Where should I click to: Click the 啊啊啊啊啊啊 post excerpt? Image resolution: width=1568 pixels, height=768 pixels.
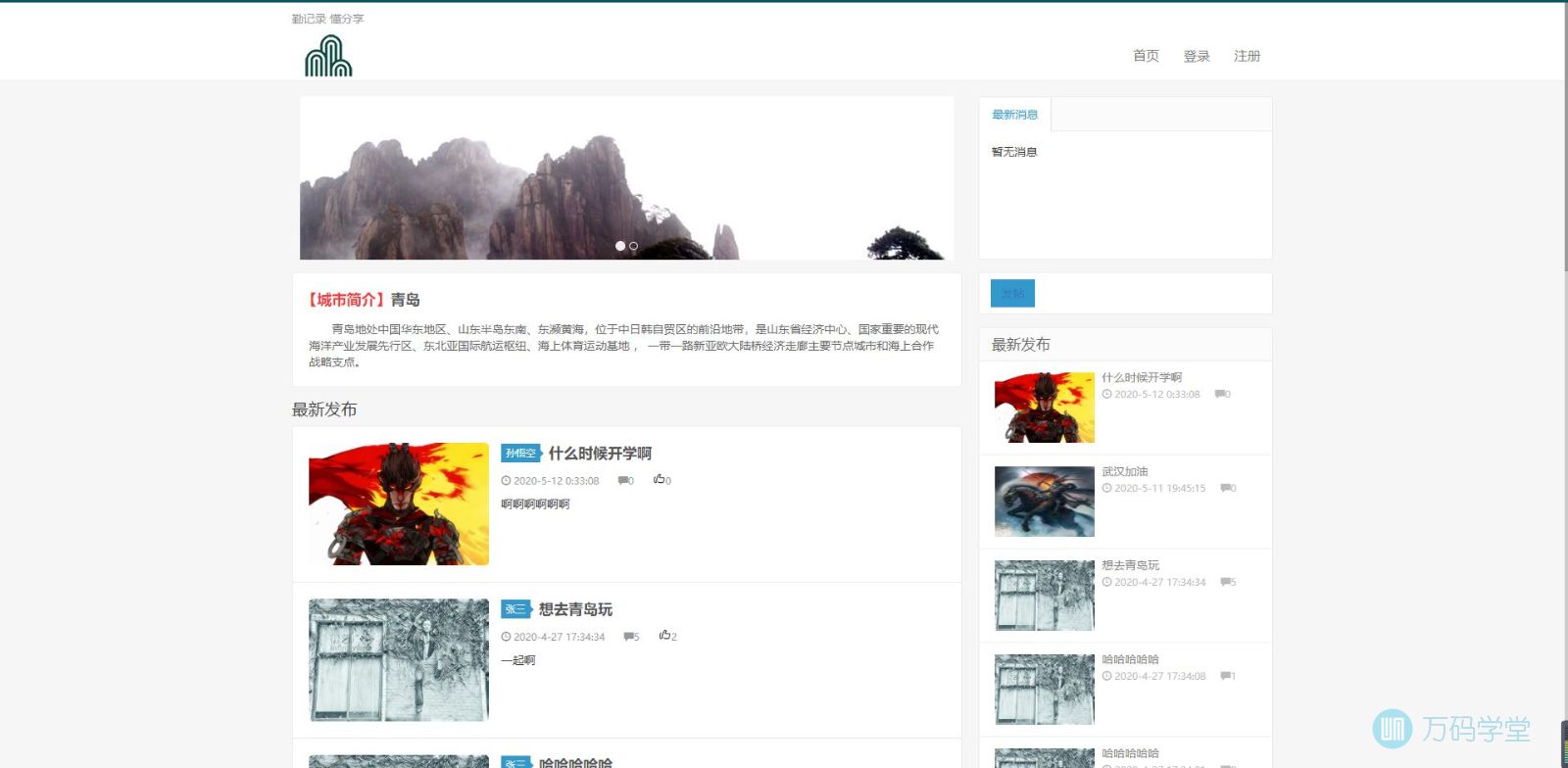[x=535, y=504]
